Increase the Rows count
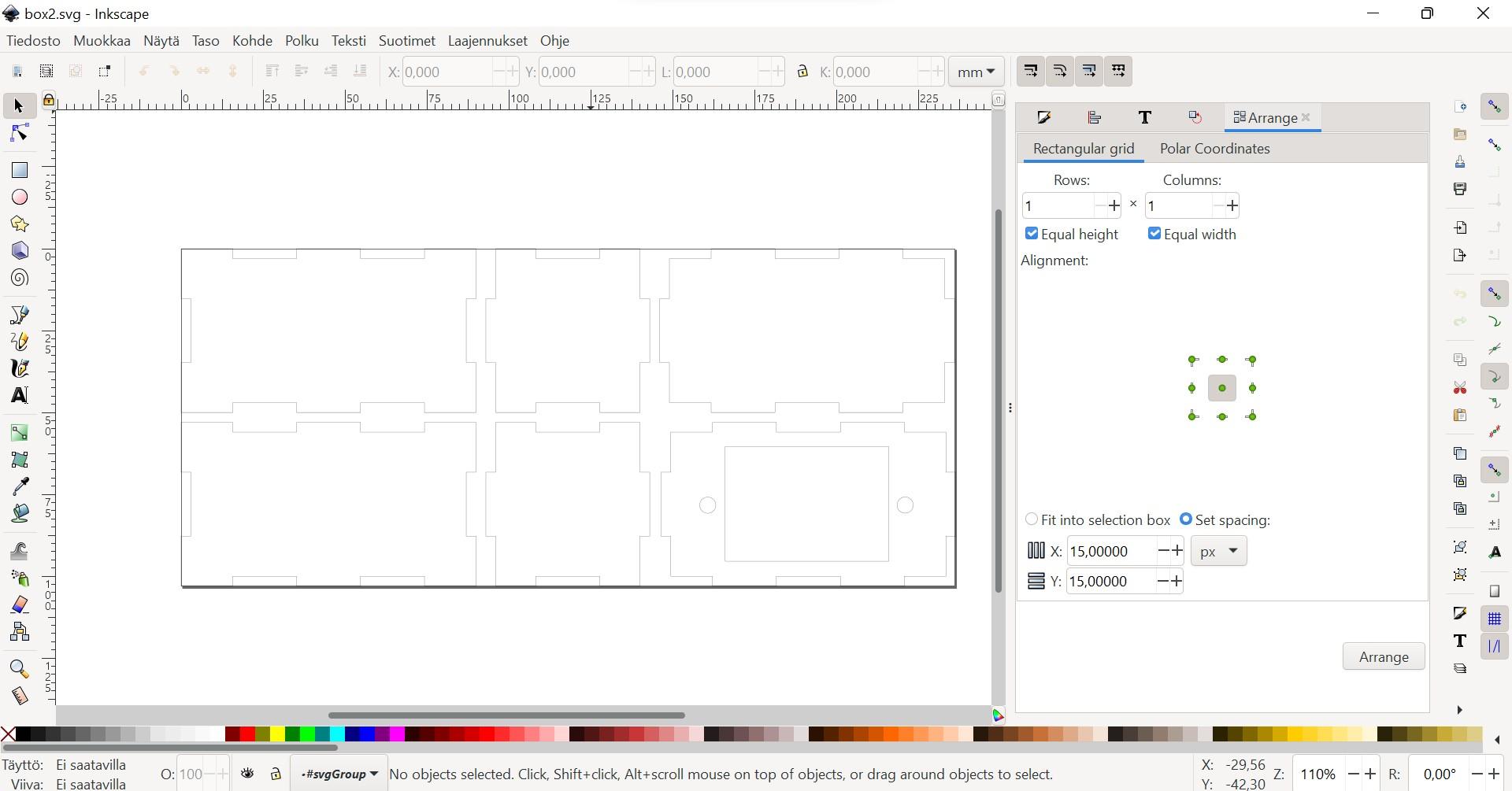1512x791 pixels. point(1114,206)
